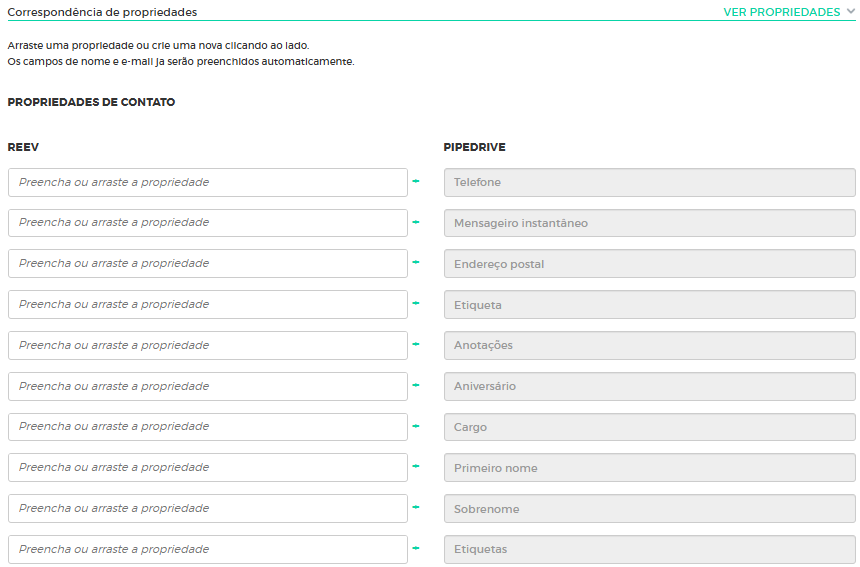Select the Pipedrive Anotações field
Viewport: 860px width, 567px height.
click(x=649, y=345)
